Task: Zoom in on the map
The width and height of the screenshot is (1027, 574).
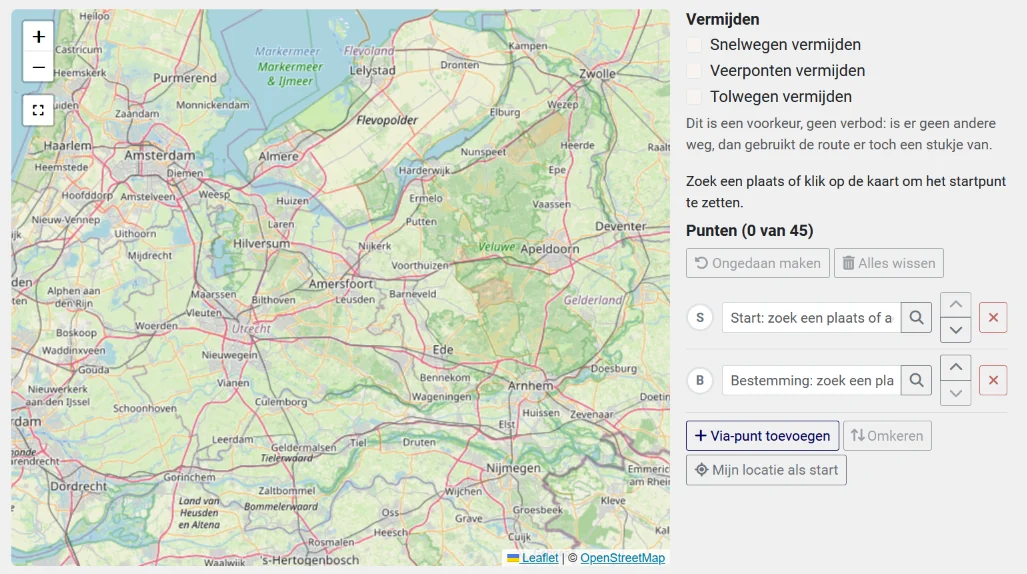Action: coord(39,37)
